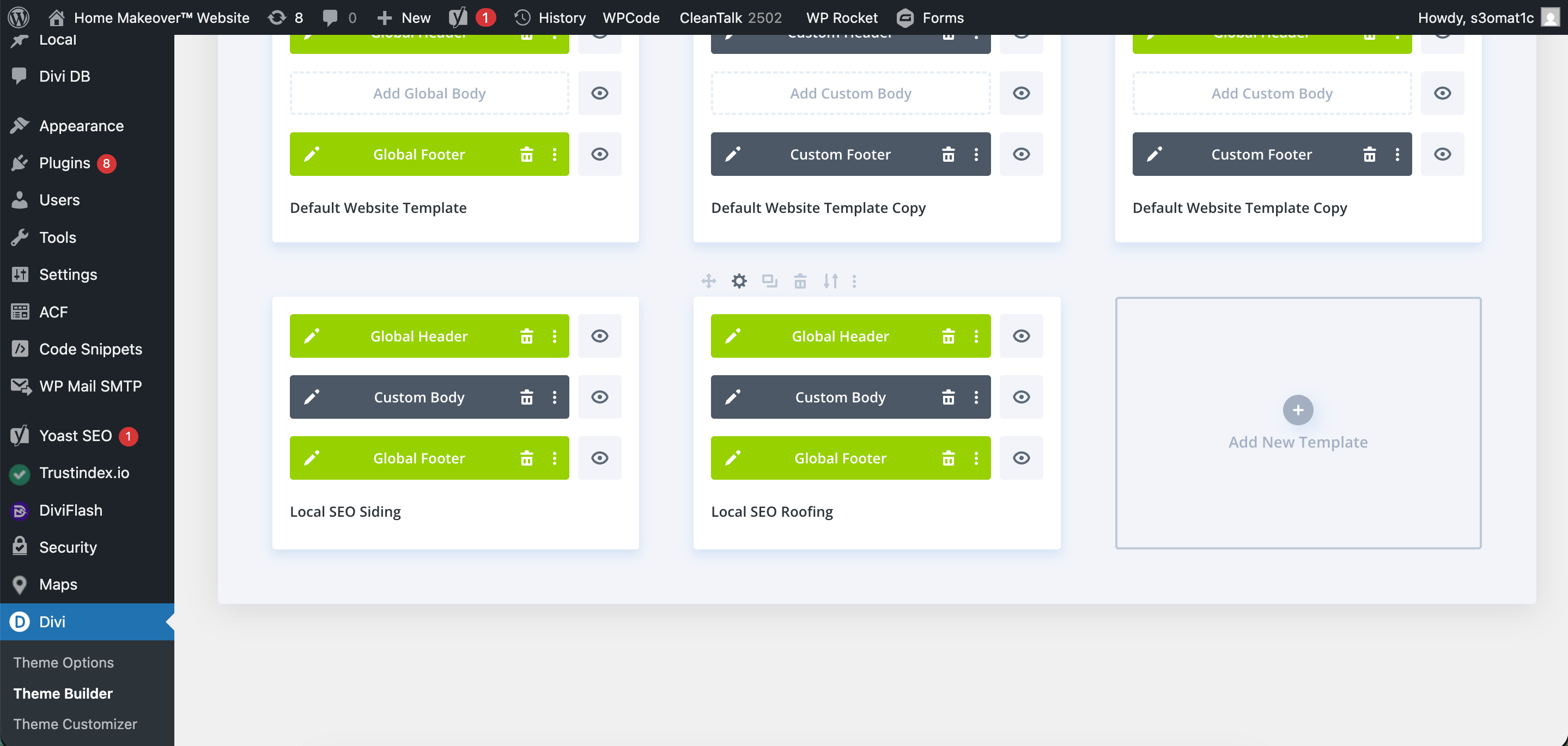Delete the Local SEO Roofing template
This screenshot has height=746, width=1568.
point(800,281)
